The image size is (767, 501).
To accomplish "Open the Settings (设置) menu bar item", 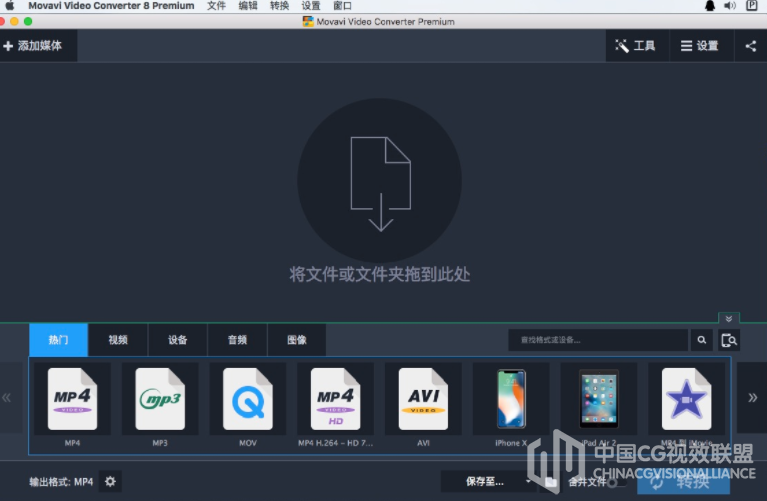I will pos(311,6).
